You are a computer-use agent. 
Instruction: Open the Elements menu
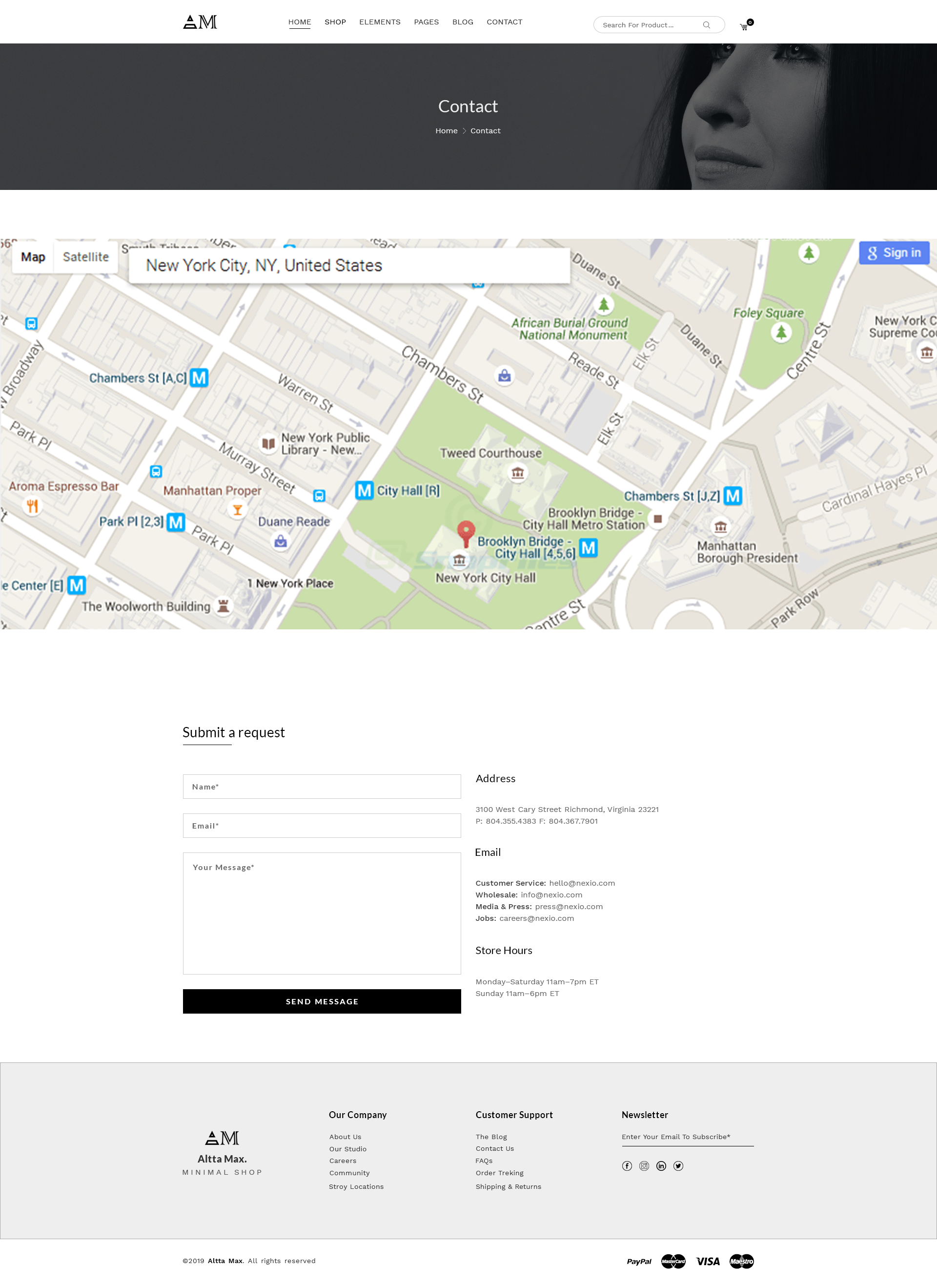tap(379, 22)
